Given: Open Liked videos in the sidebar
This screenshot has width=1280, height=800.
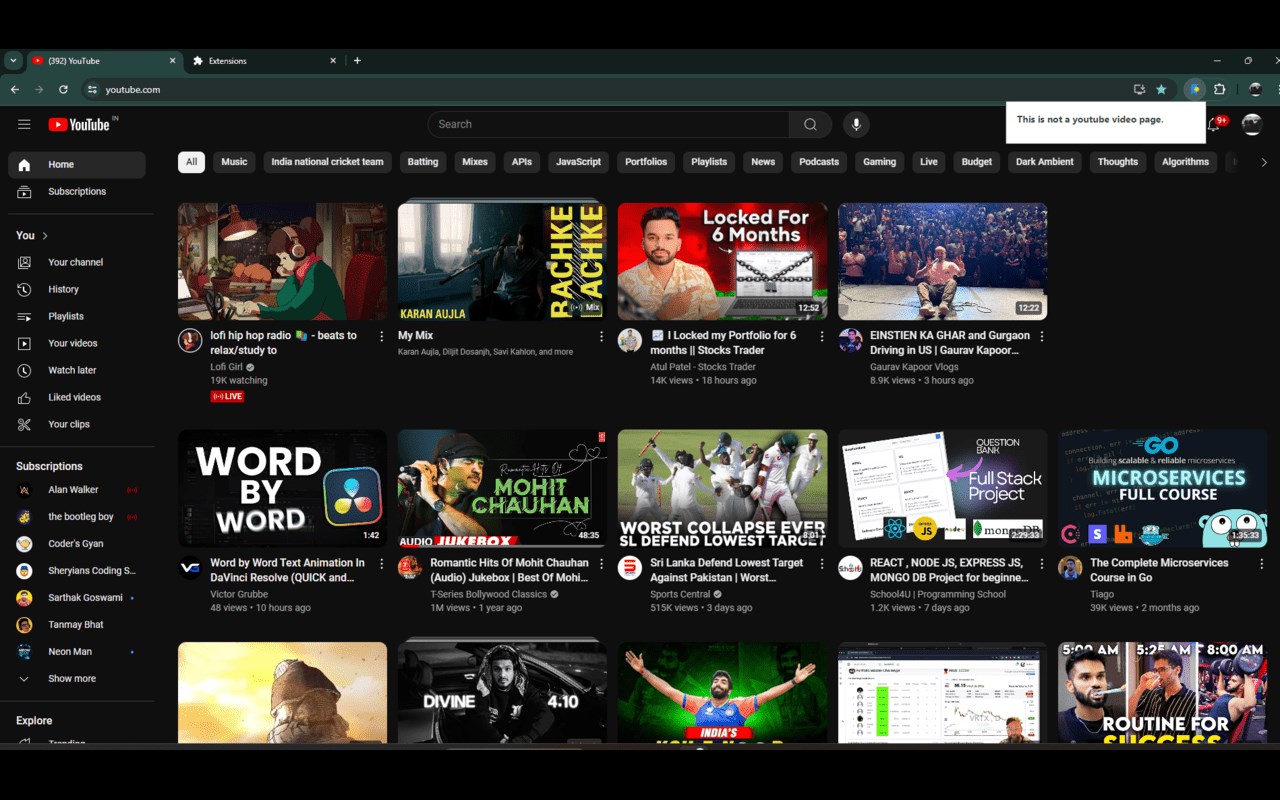Looking at the screenshot, I should click(77, 397).
